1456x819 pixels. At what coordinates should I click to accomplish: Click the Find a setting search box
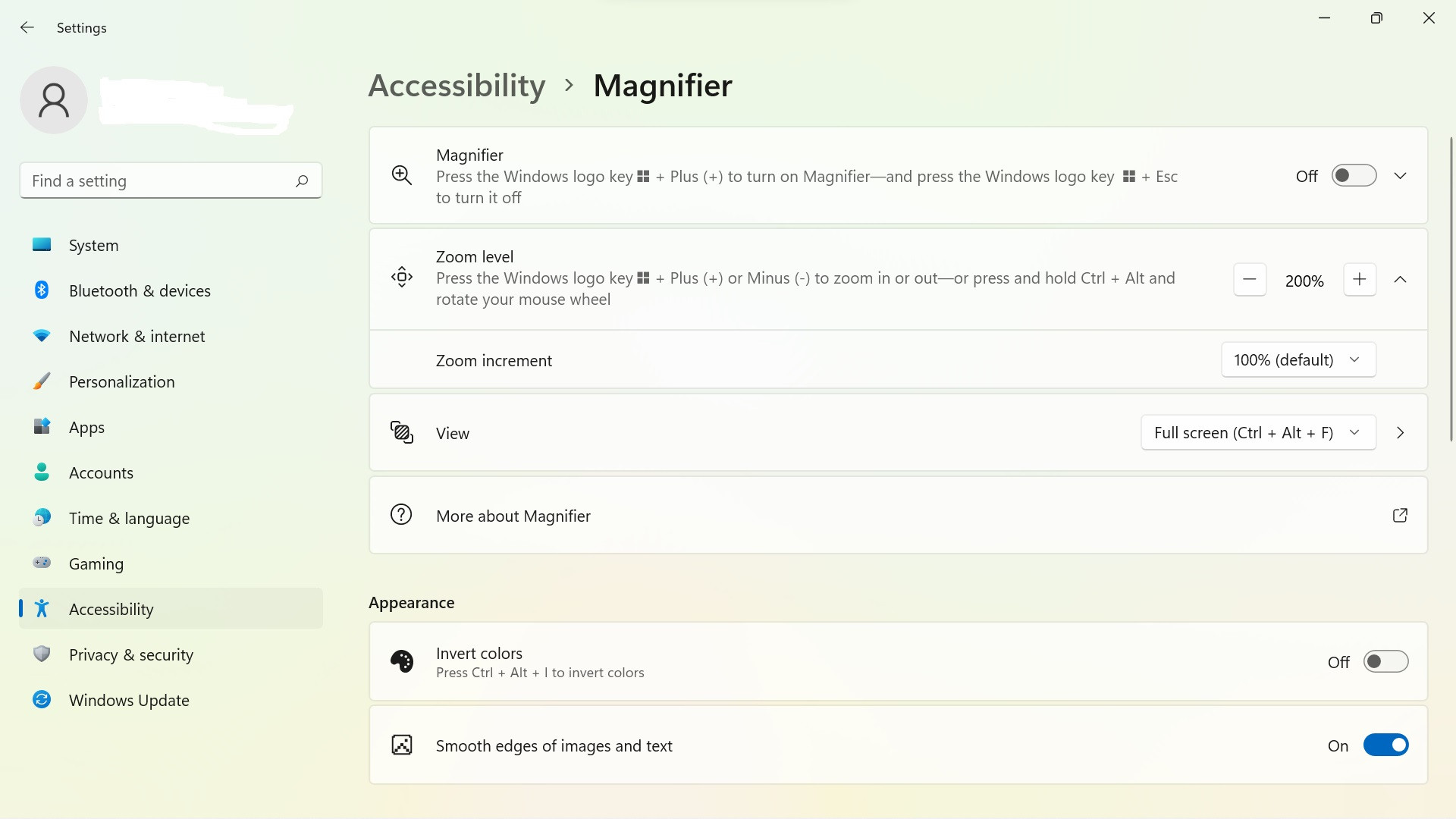171,180
